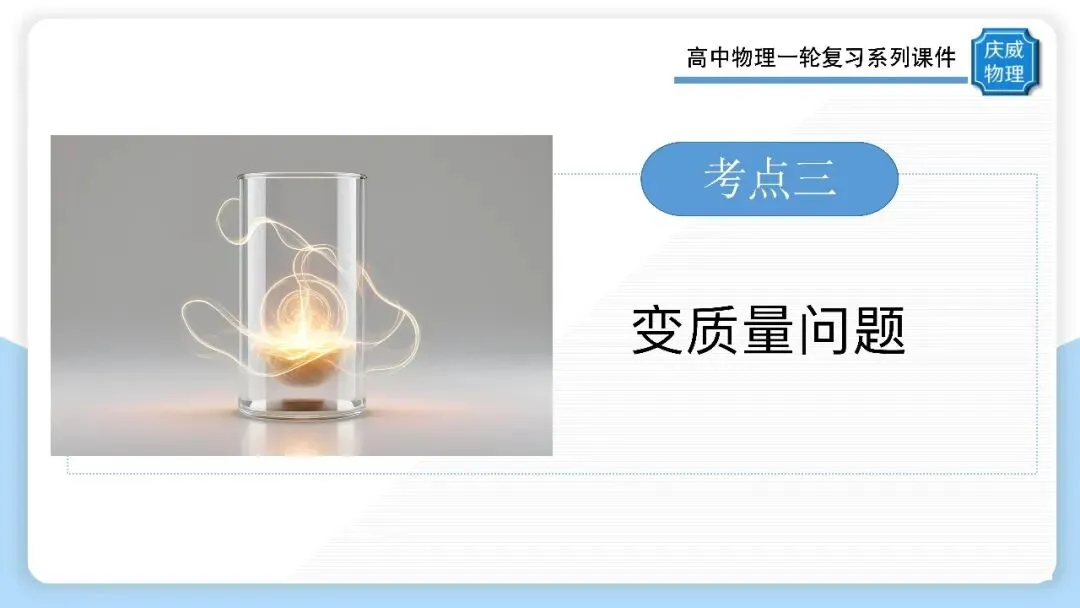Click the blue underline beneath the header
The height and width of the screenshot is (608, 1080).
tap(821, 80)
